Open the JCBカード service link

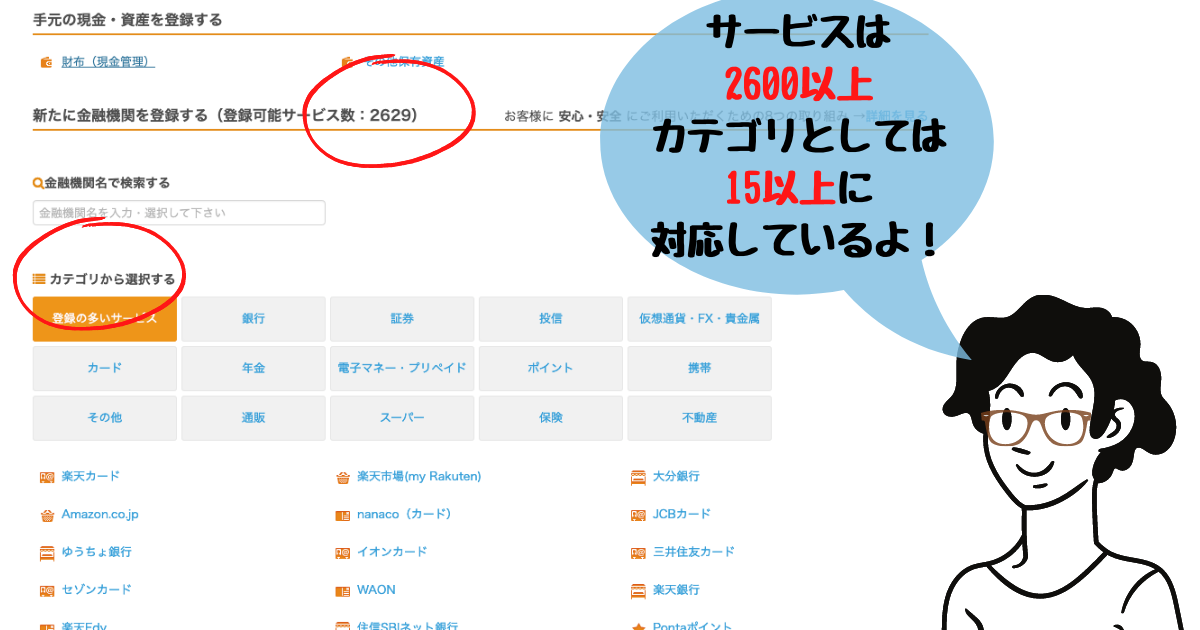(682, 514)
